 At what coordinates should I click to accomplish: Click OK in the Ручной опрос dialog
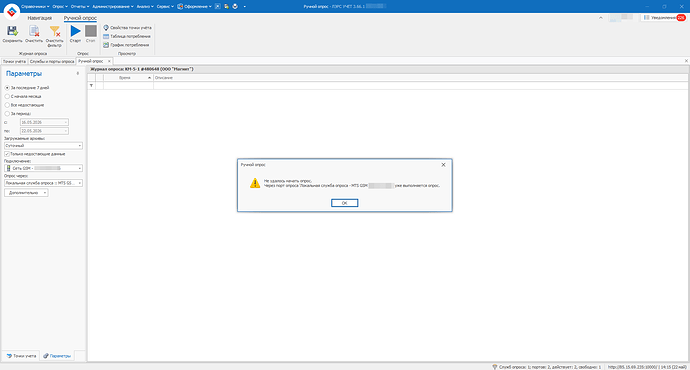point(345,203)
